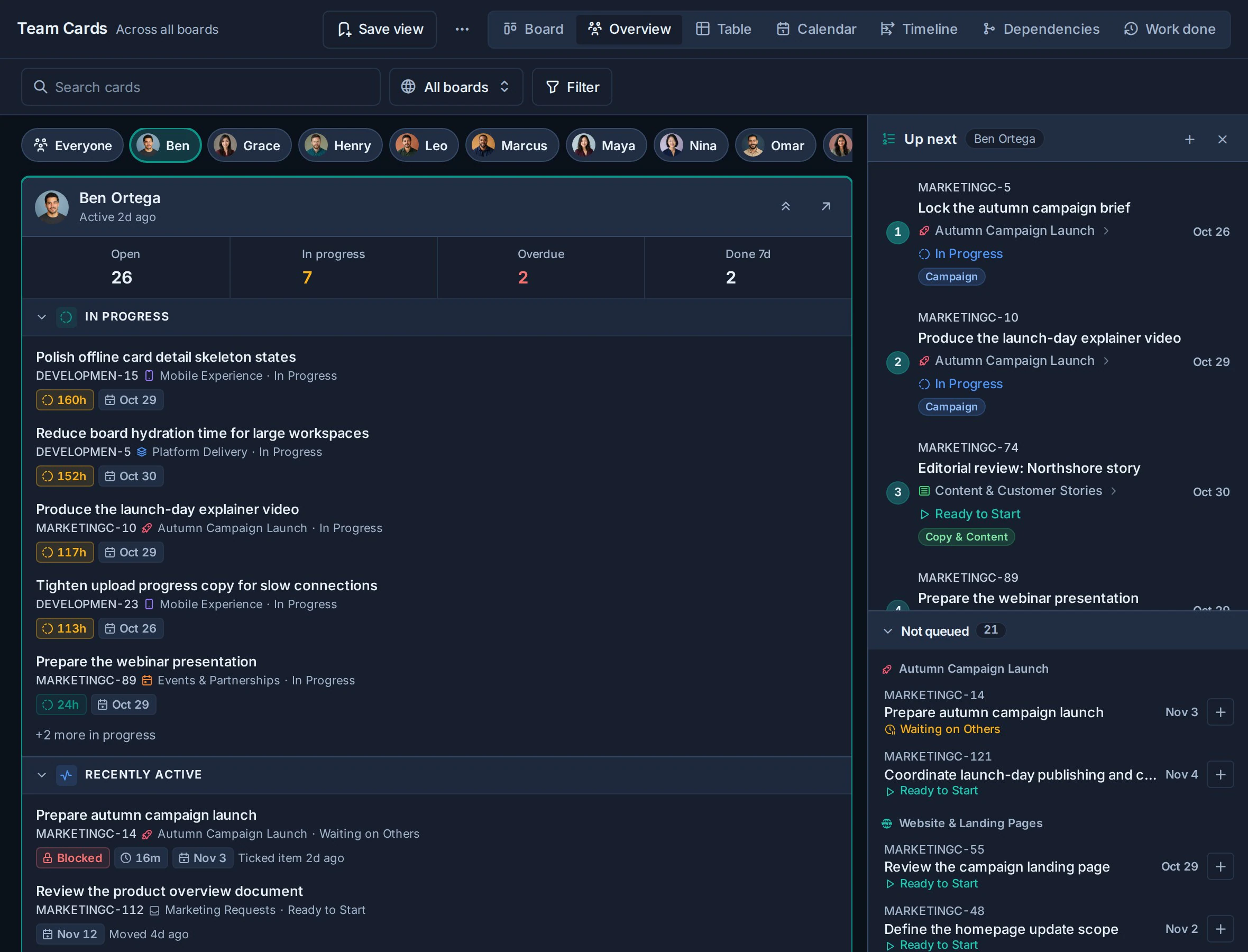Screen dimensions: 1248x952
Task: Click the Save view button
Action: (x=380, y=30)
